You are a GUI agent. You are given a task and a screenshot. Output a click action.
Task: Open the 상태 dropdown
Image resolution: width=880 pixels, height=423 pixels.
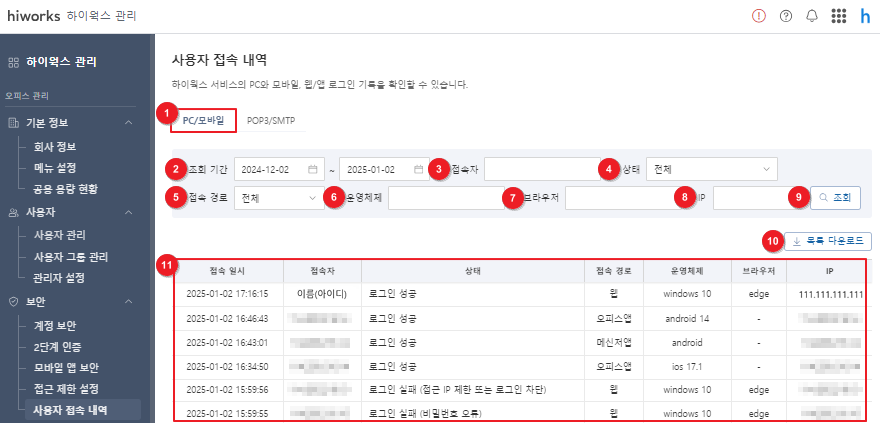(x=711, y=169)
